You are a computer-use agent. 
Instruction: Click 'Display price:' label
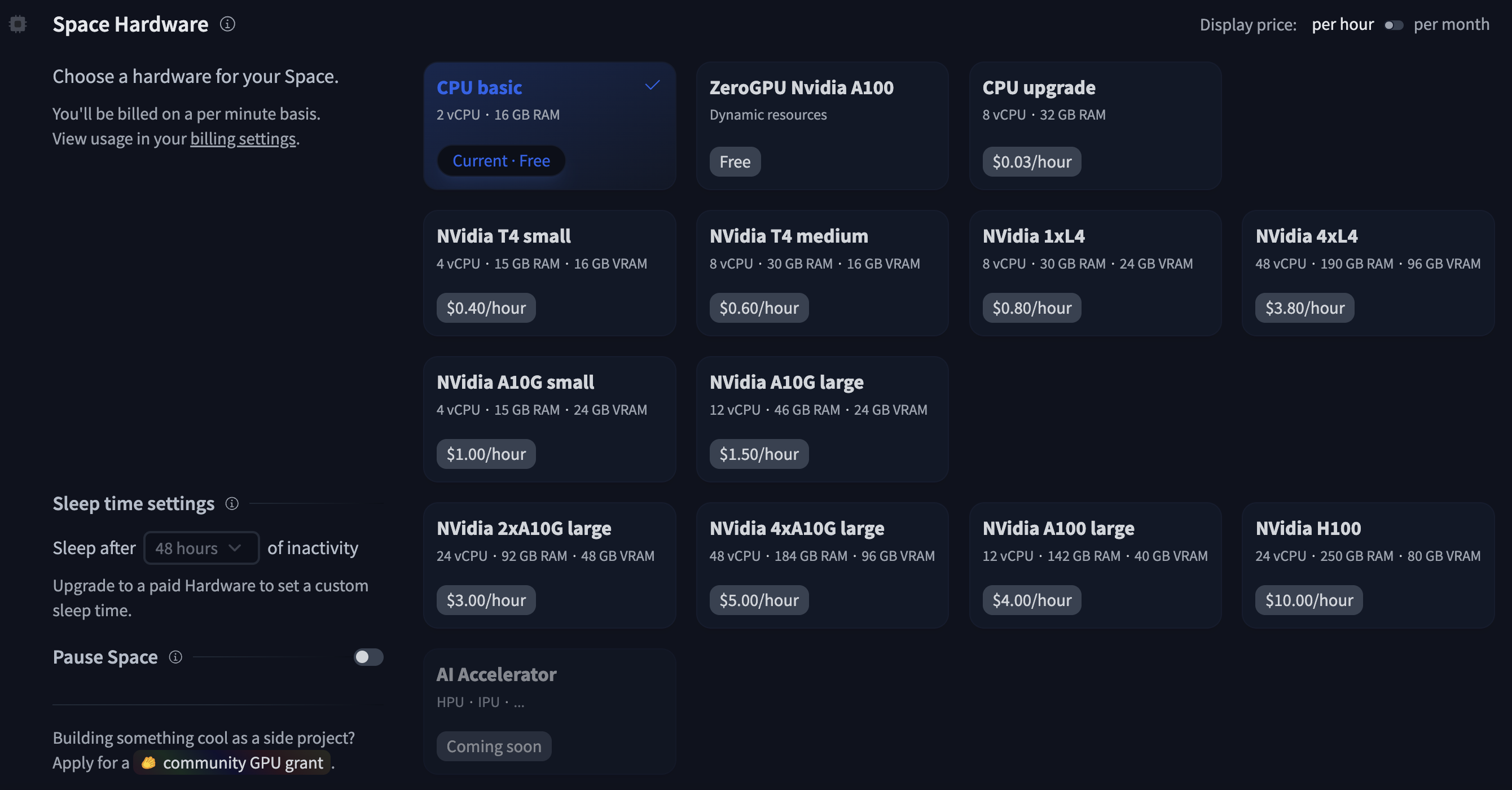click(x=1248, y=24)
